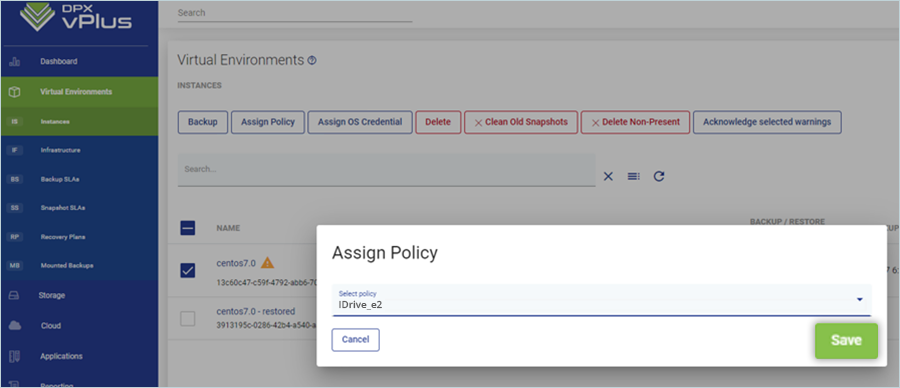
Task: Click the NAME column header
Action: click(228, 228)
